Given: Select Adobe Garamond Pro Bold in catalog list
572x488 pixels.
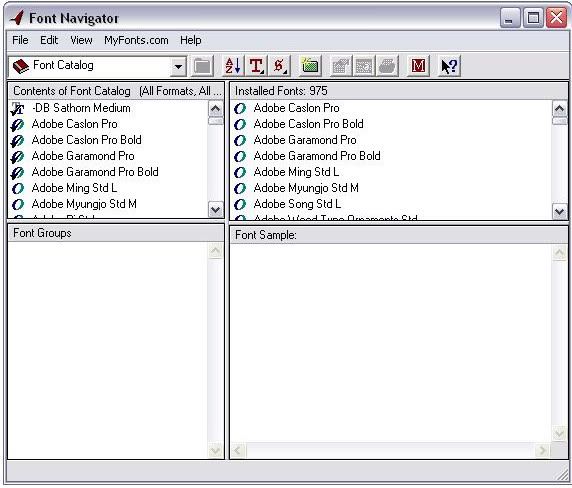Looking at the screenshot, I should pos(95,172).
